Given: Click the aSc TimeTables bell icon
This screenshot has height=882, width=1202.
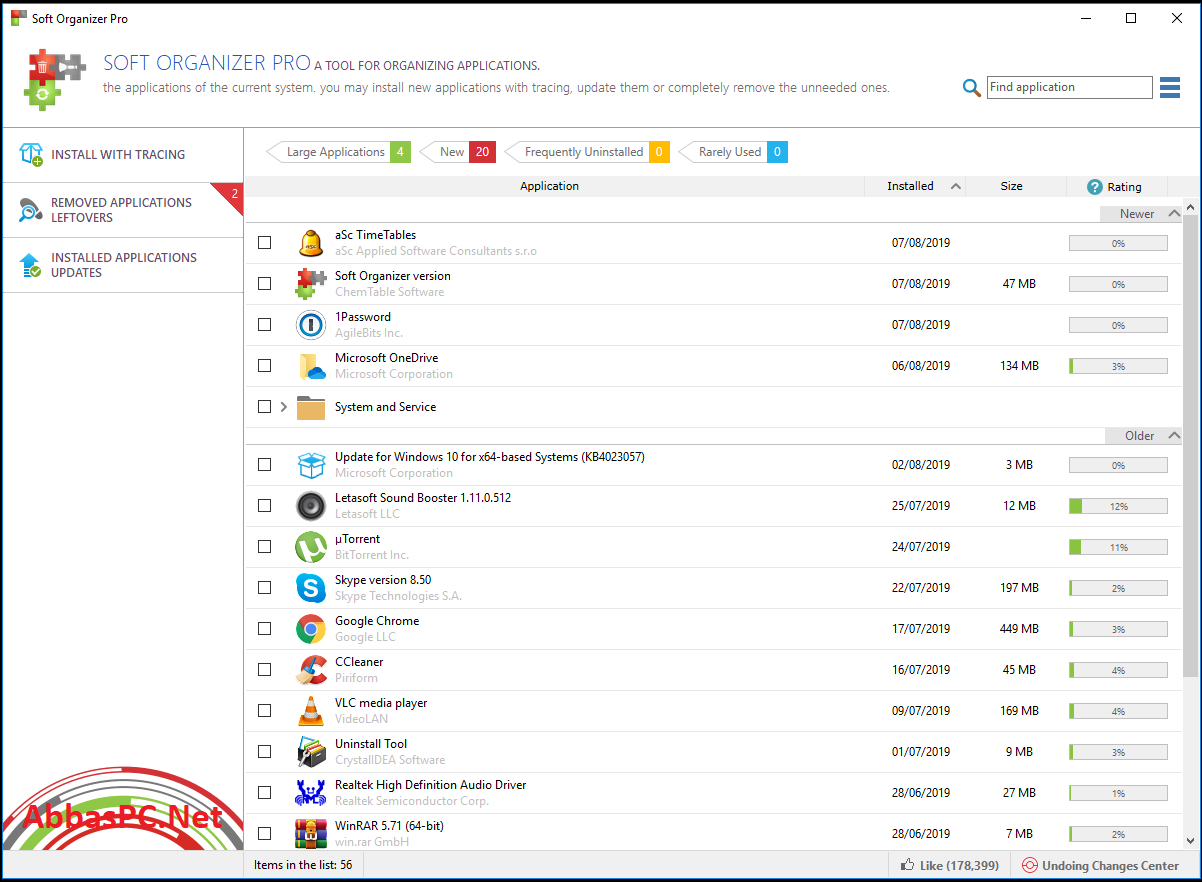Looking at the screenshot, I should tap(311, 243).
